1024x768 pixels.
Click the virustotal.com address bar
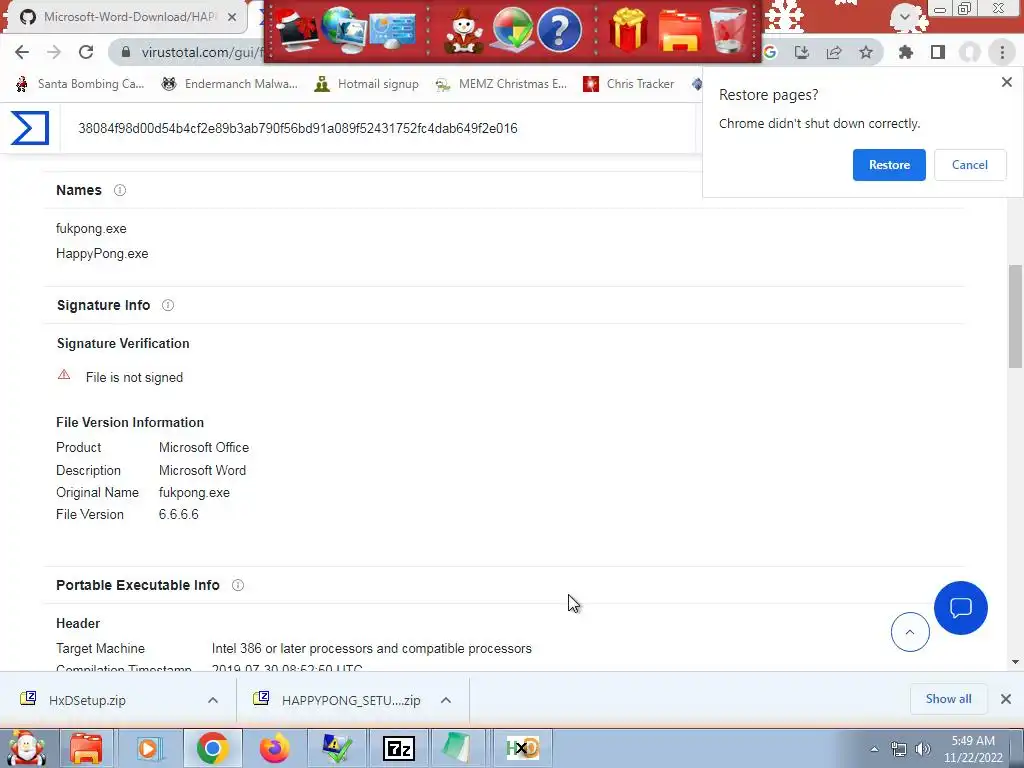coord(201,52)
